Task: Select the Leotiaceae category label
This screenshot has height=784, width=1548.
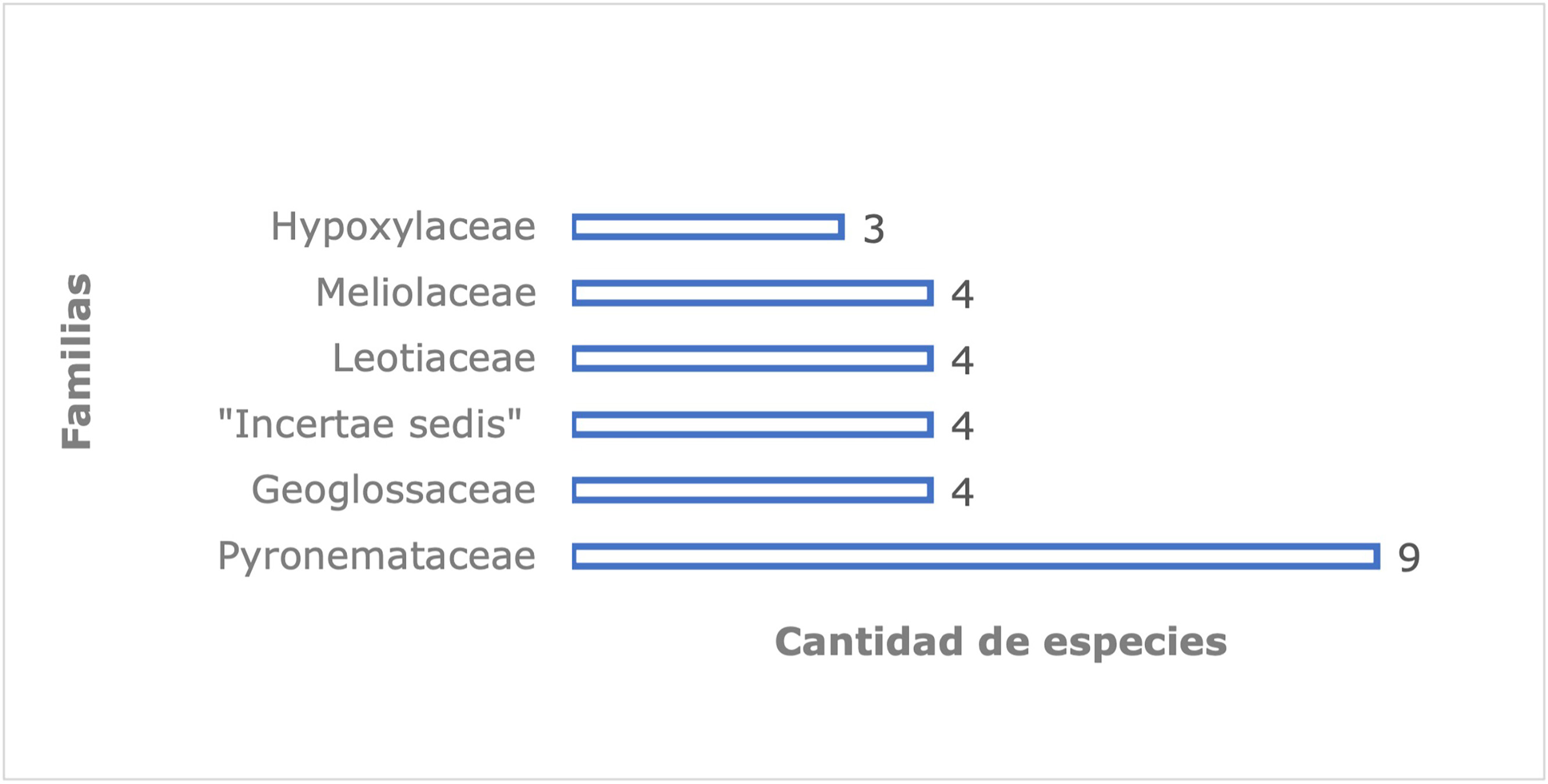Action: [x=434, y=359]
